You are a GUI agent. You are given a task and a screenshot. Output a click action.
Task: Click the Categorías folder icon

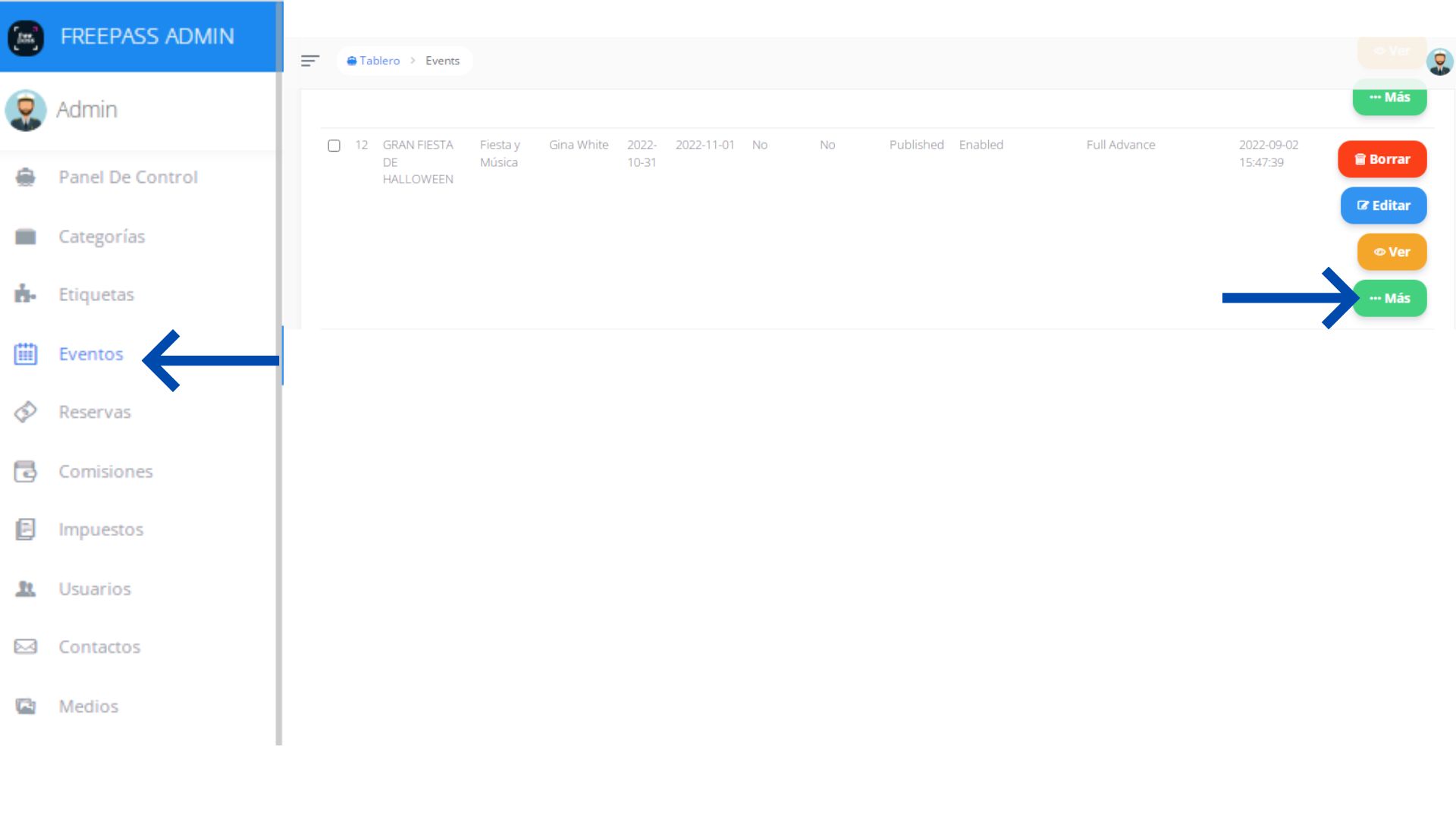pyautogui.click(x=26, y=237)
